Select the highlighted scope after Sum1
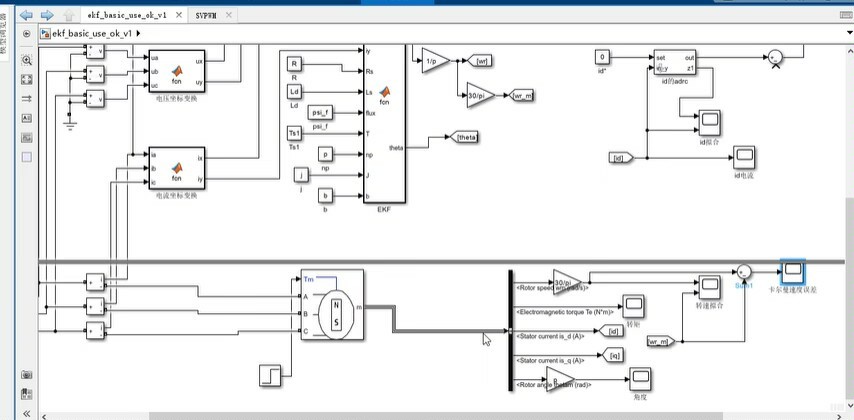Image resolution: width=854 pixels, height=420 pixels. coord(792,271)
